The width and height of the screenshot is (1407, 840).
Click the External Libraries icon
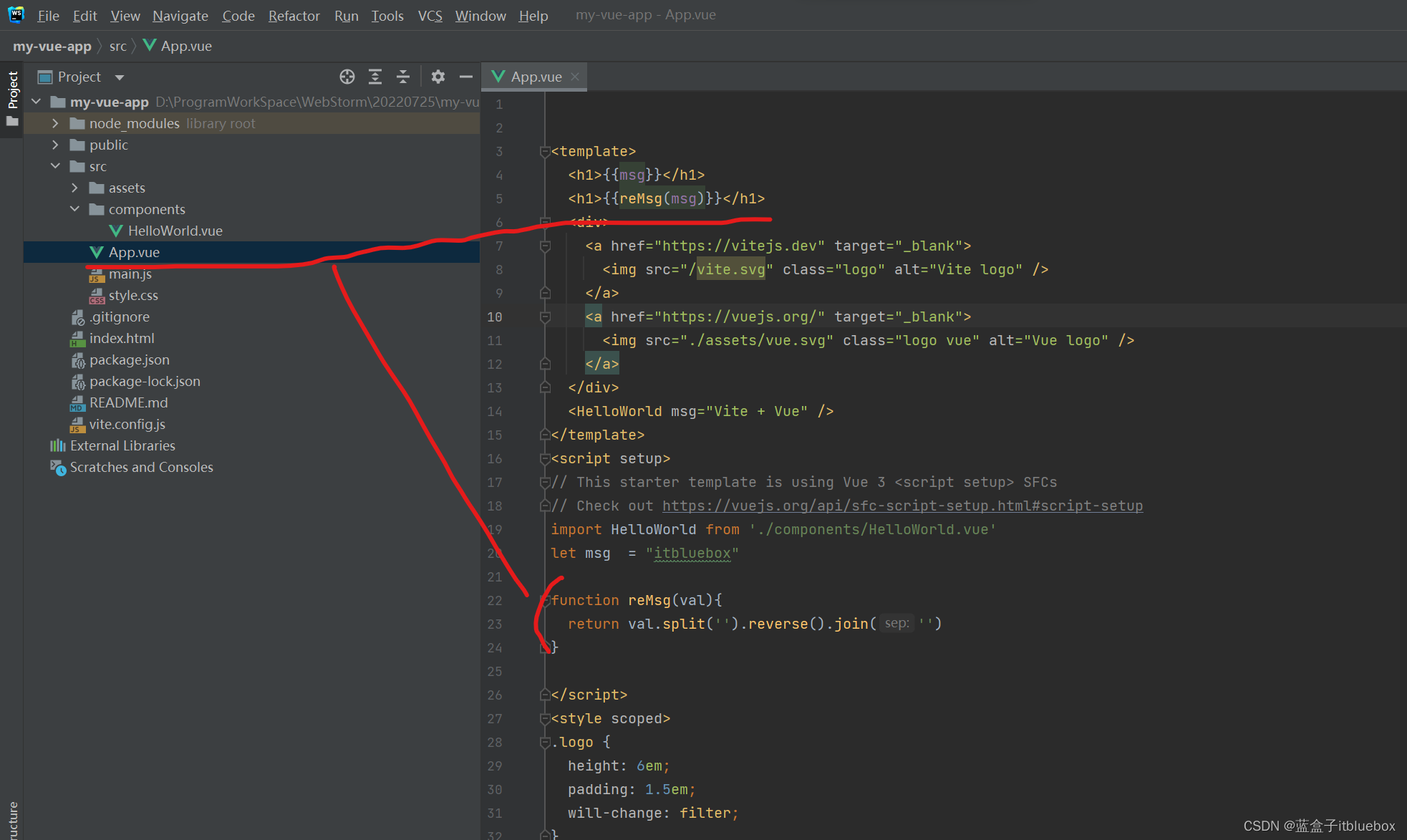tap(58, 445)
